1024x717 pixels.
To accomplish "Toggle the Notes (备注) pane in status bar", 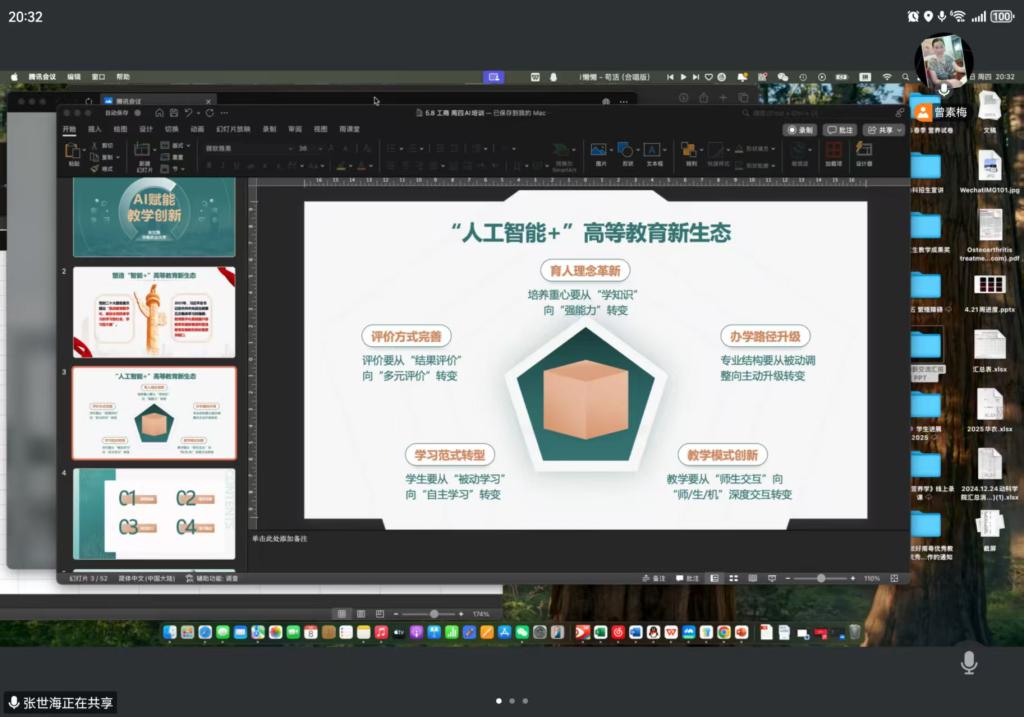I will (x=653, y=578).
